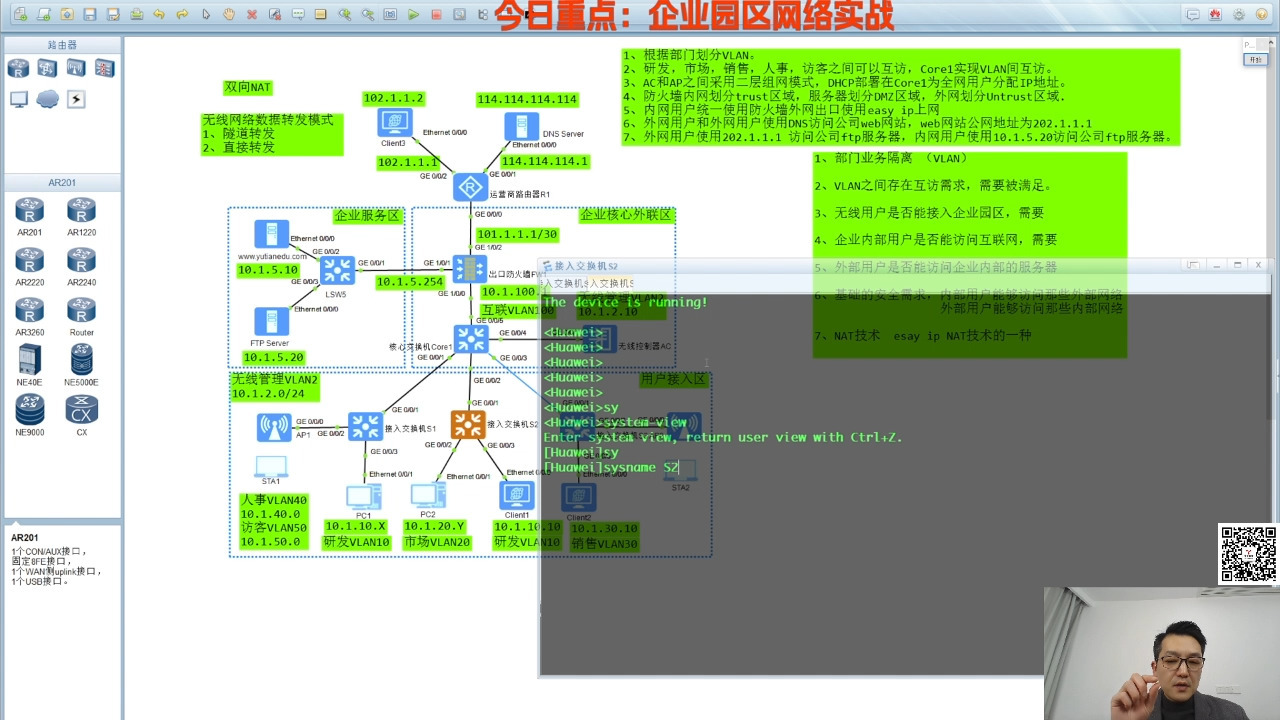Open the forum message icon

click(x=1192, y=14)
